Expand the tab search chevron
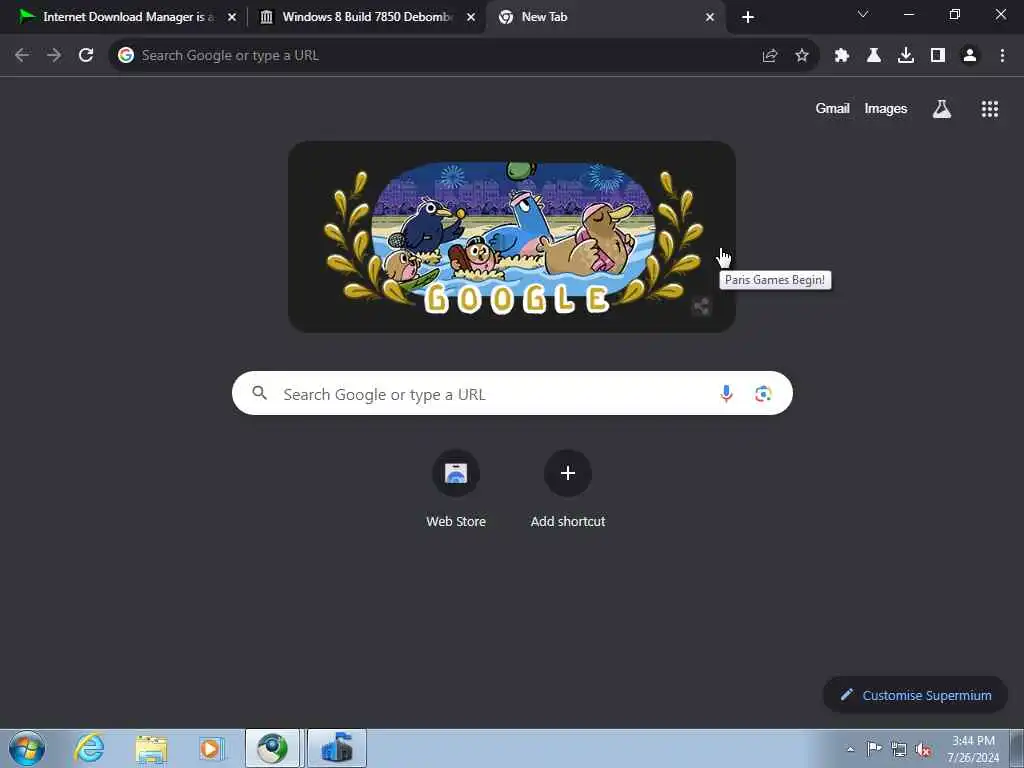Screen dimensions: 1024x768 [863, 14]
